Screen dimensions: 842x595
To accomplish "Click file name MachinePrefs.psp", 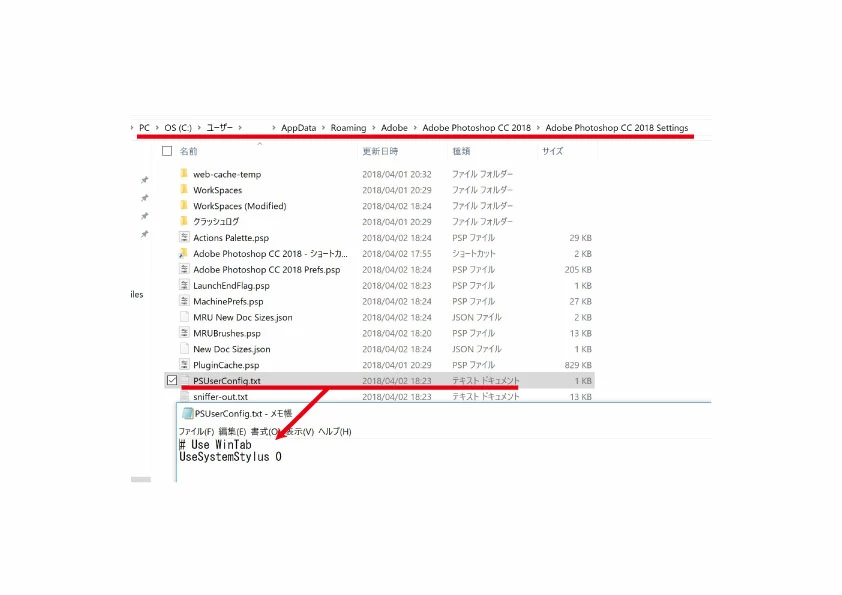I will click(x=228, y=301).
